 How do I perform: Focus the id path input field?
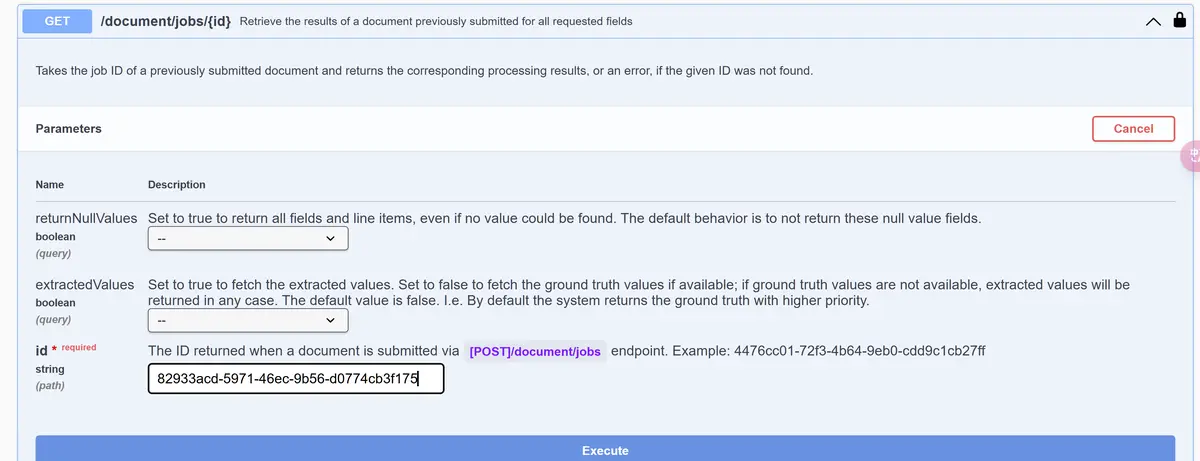click(x=296, y=379)
